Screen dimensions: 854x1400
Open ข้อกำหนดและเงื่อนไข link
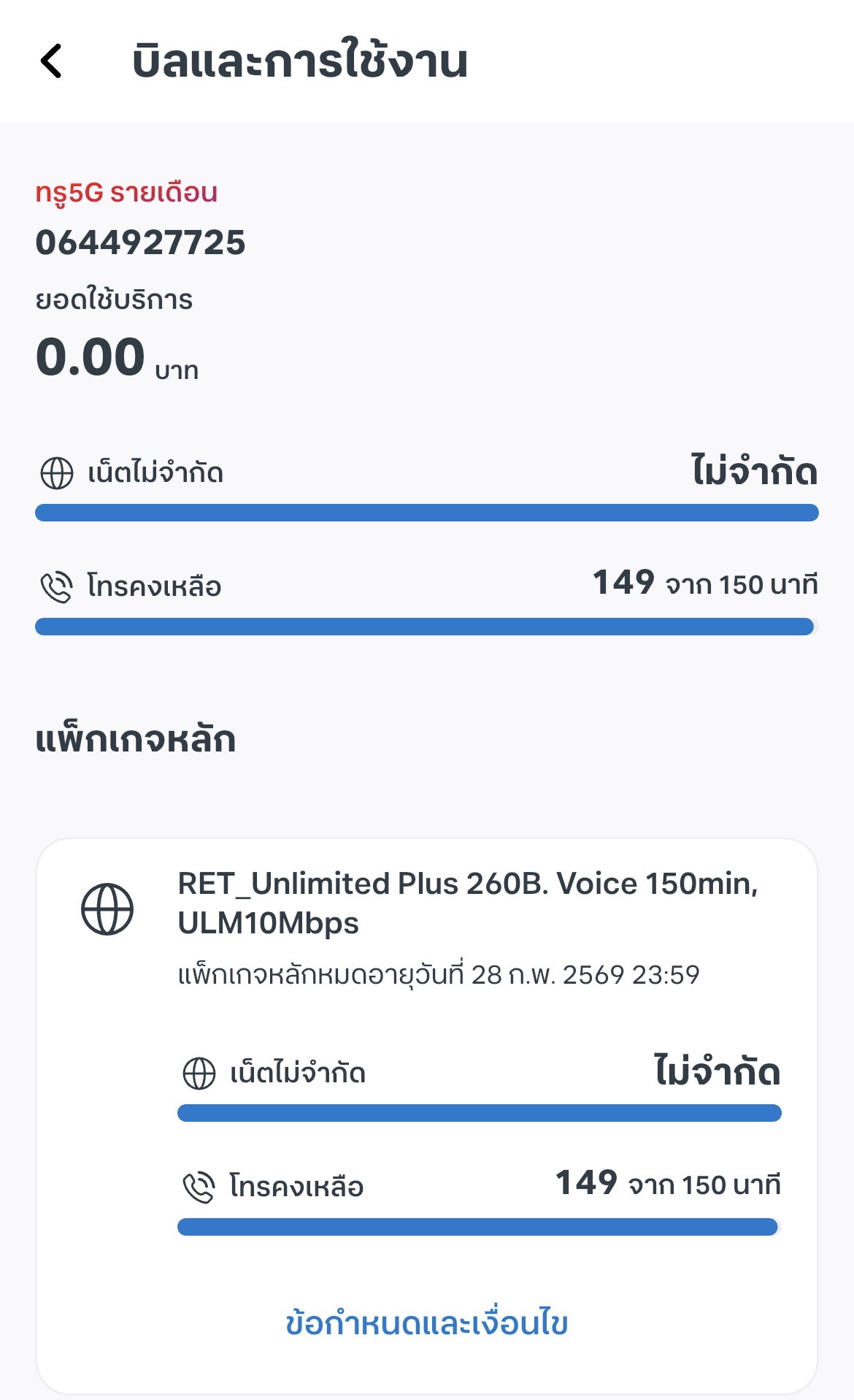[426, 1323]
